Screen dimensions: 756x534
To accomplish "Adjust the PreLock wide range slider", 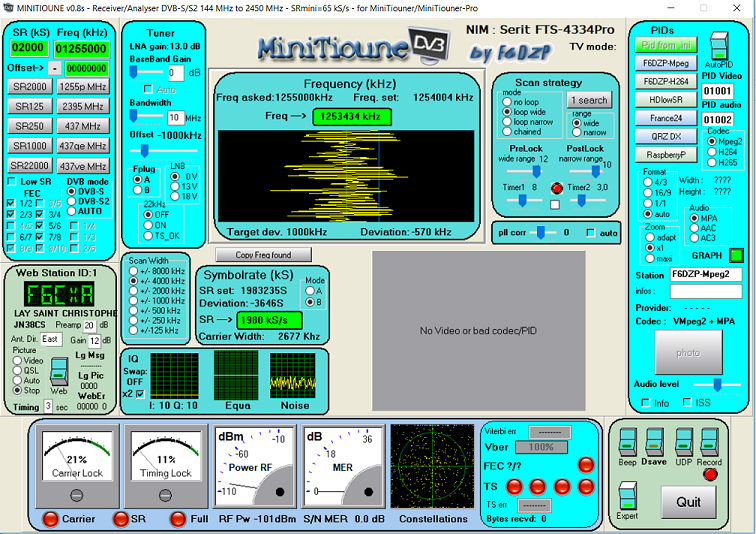I will 536,171.
